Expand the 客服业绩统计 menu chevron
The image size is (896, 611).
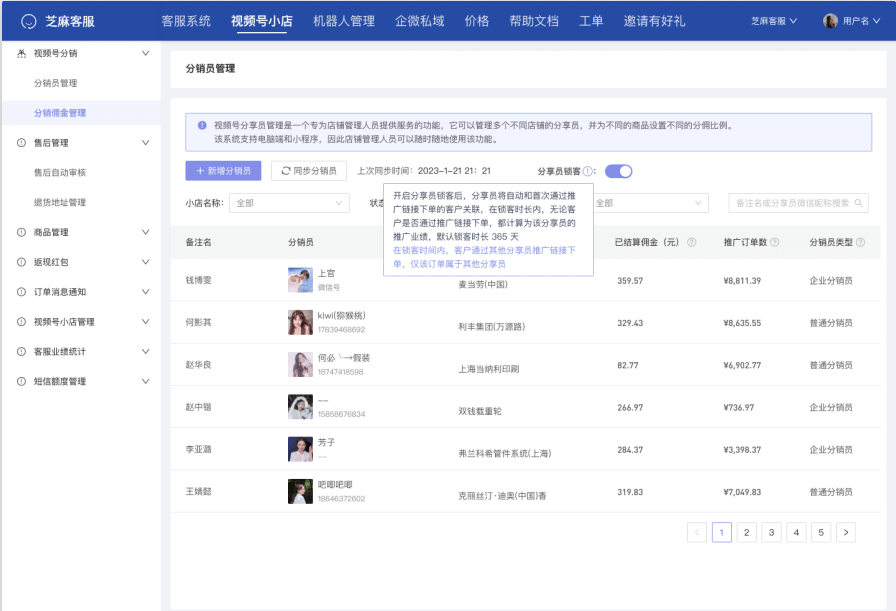tap(146, 352)
